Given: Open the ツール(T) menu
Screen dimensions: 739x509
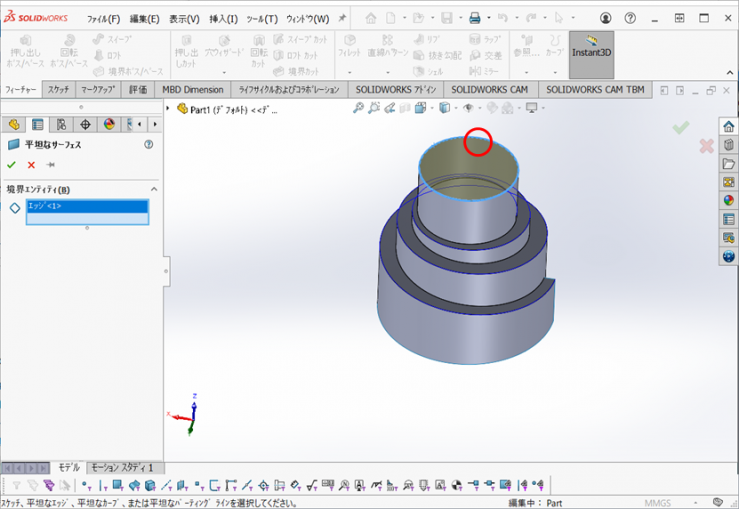Looking at the screenshot, I should pos(261,19).
